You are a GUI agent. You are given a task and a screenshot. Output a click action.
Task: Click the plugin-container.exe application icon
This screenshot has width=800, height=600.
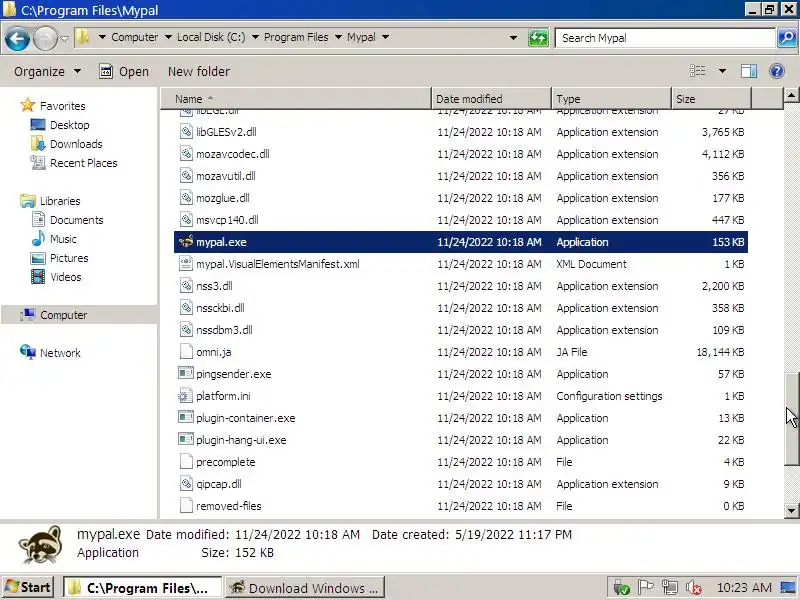tap(186, 417)
